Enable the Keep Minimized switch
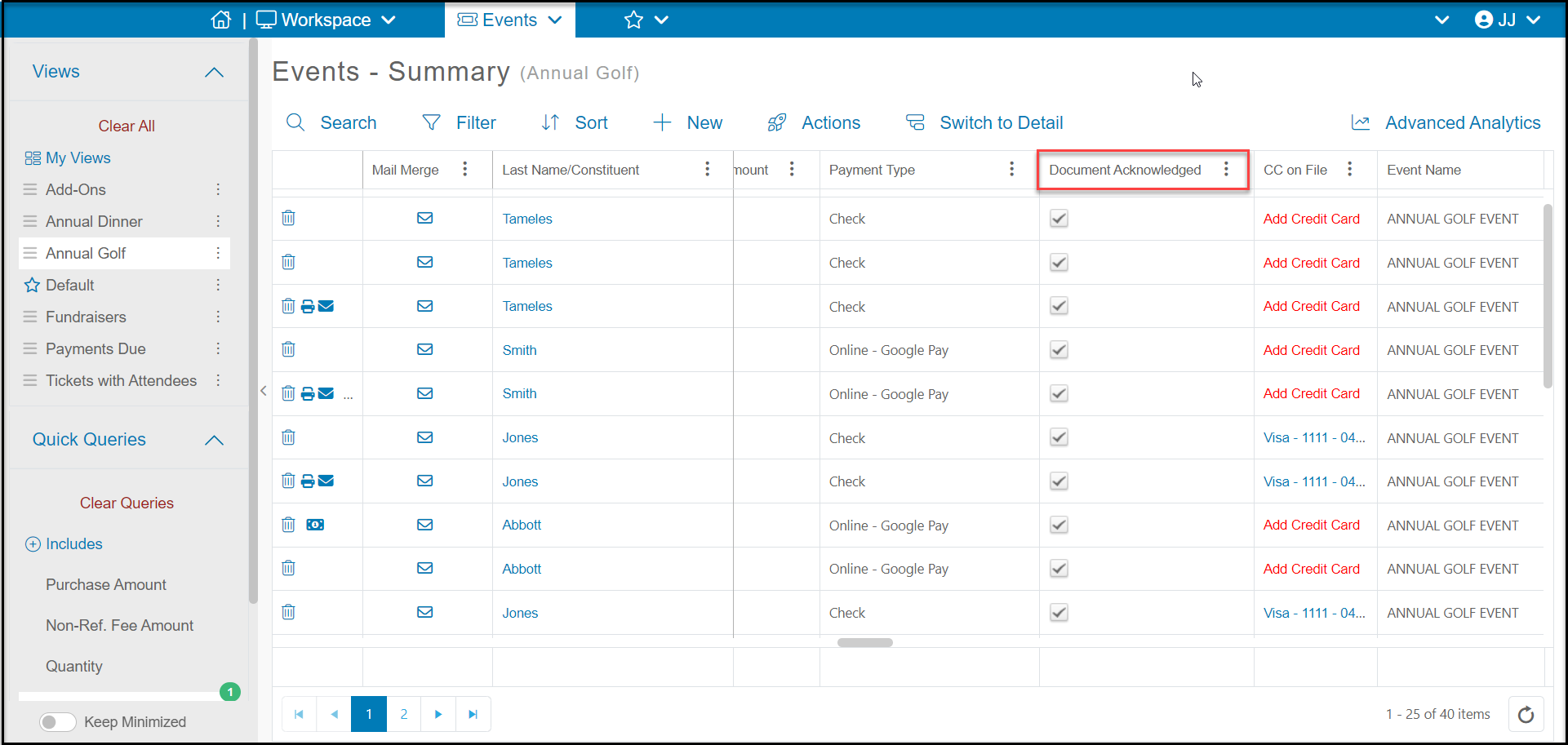This screenshot has height=745, width=1568. [58, 722]
